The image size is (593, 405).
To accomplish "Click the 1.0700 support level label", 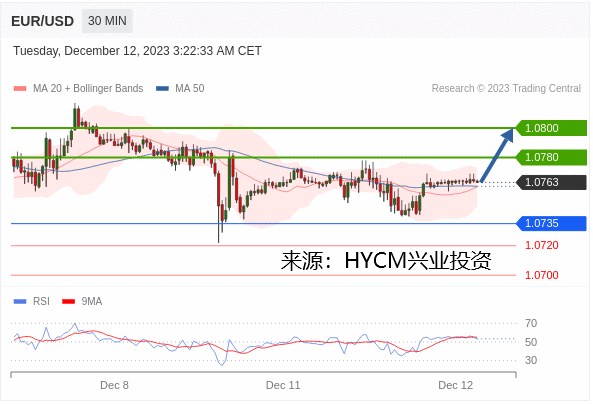I will [x=542, y=275].
